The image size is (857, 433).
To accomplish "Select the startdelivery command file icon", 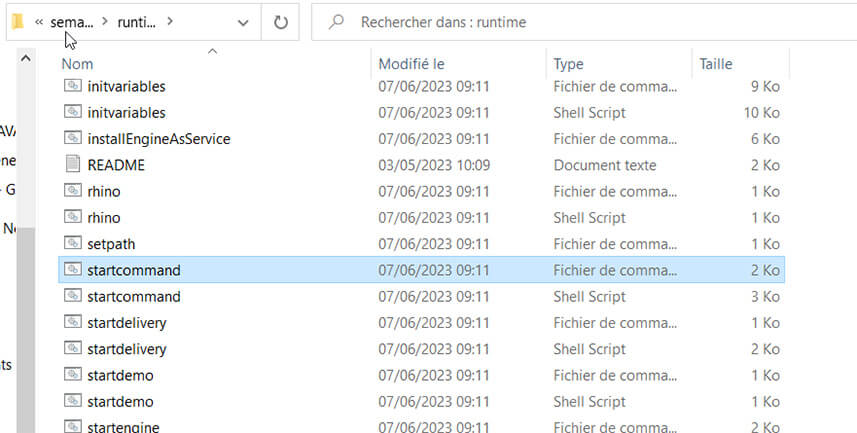I will [73, 322].
